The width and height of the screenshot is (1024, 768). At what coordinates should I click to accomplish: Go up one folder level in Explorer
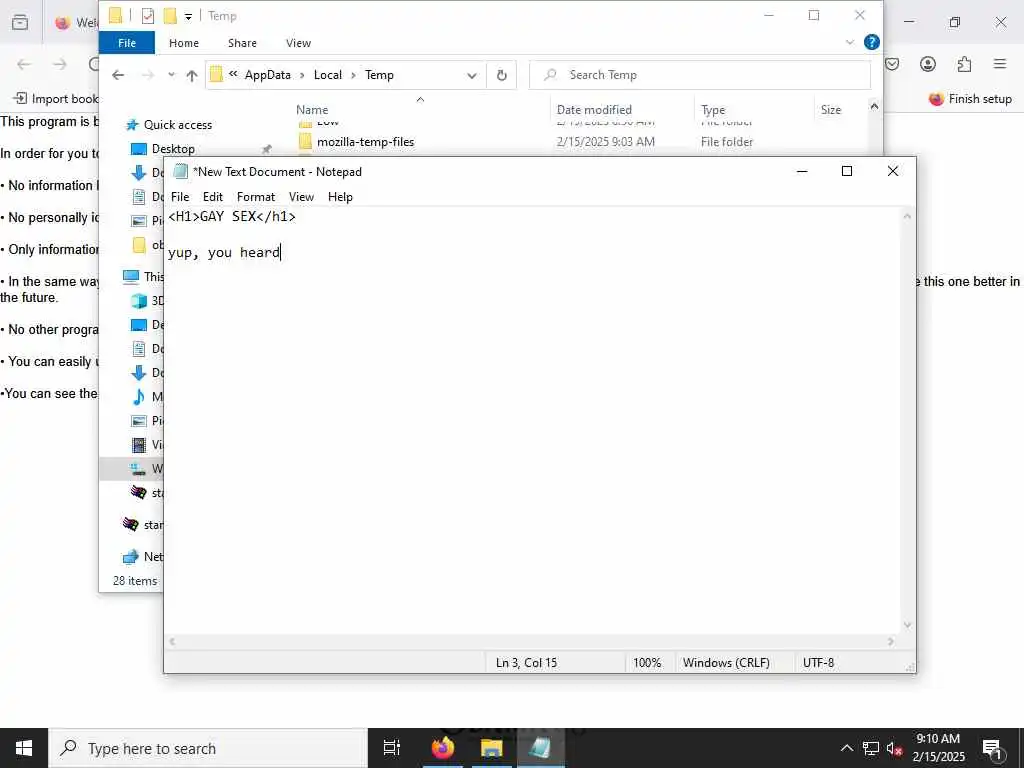pyautogui.click(x=192, y=75)
